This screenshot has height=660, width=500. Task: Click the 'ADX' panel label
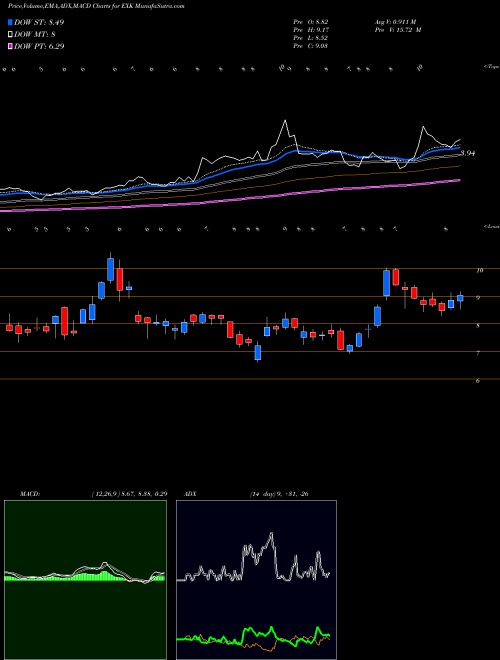(x=191, y=494)
